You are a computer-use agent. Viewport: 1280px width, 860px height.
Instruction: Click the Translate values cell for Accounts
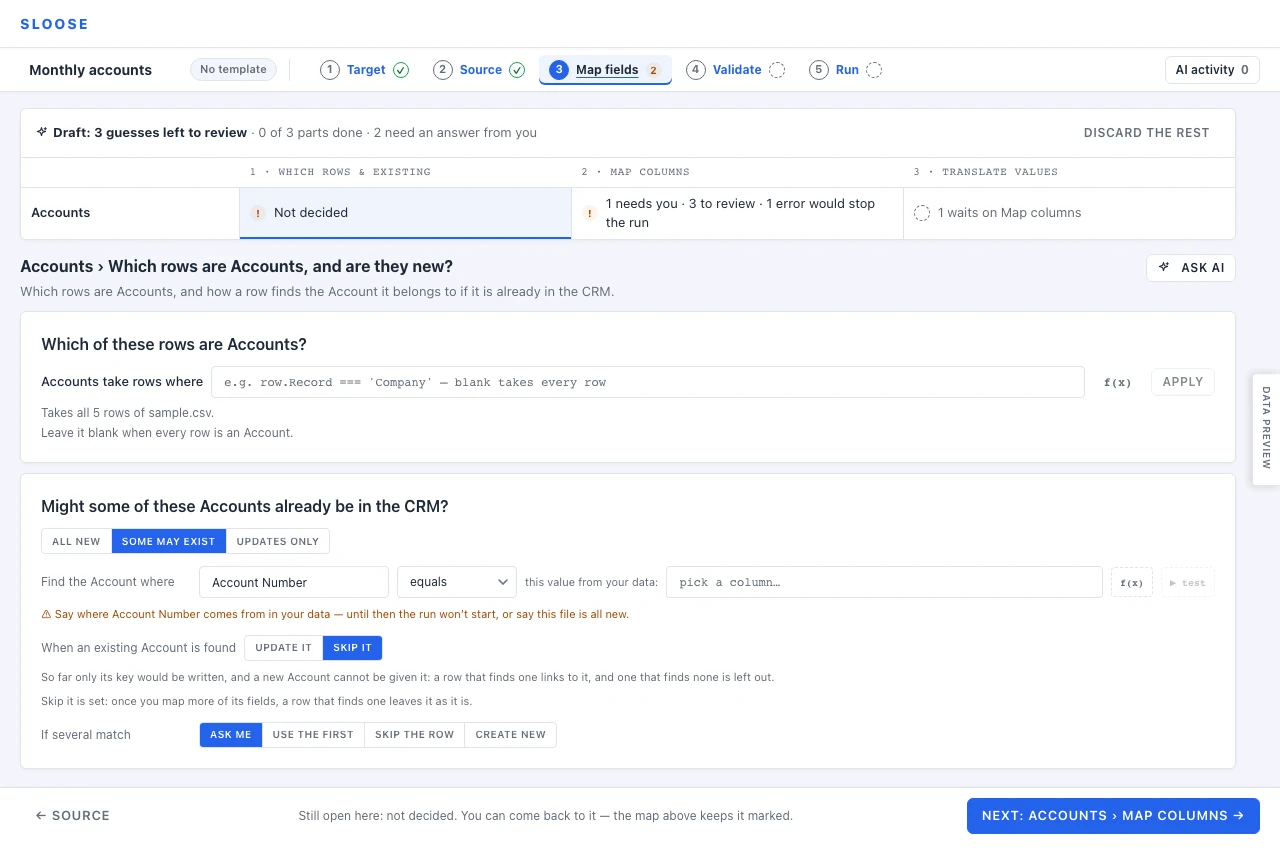1069,213
